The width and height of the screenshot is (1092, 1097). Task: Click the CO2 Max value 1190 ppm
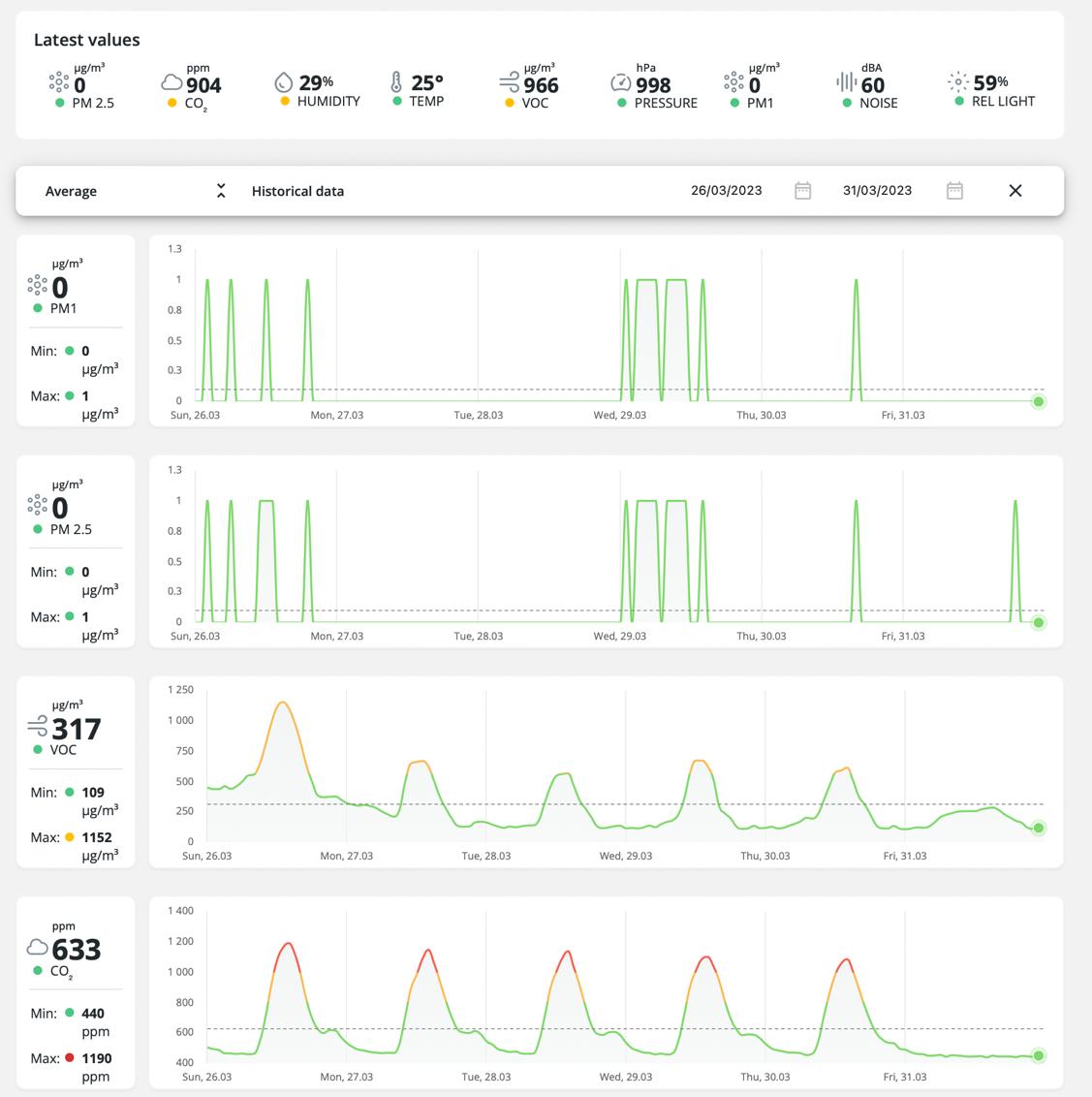pyautogui.click(x=97, y=1058)
